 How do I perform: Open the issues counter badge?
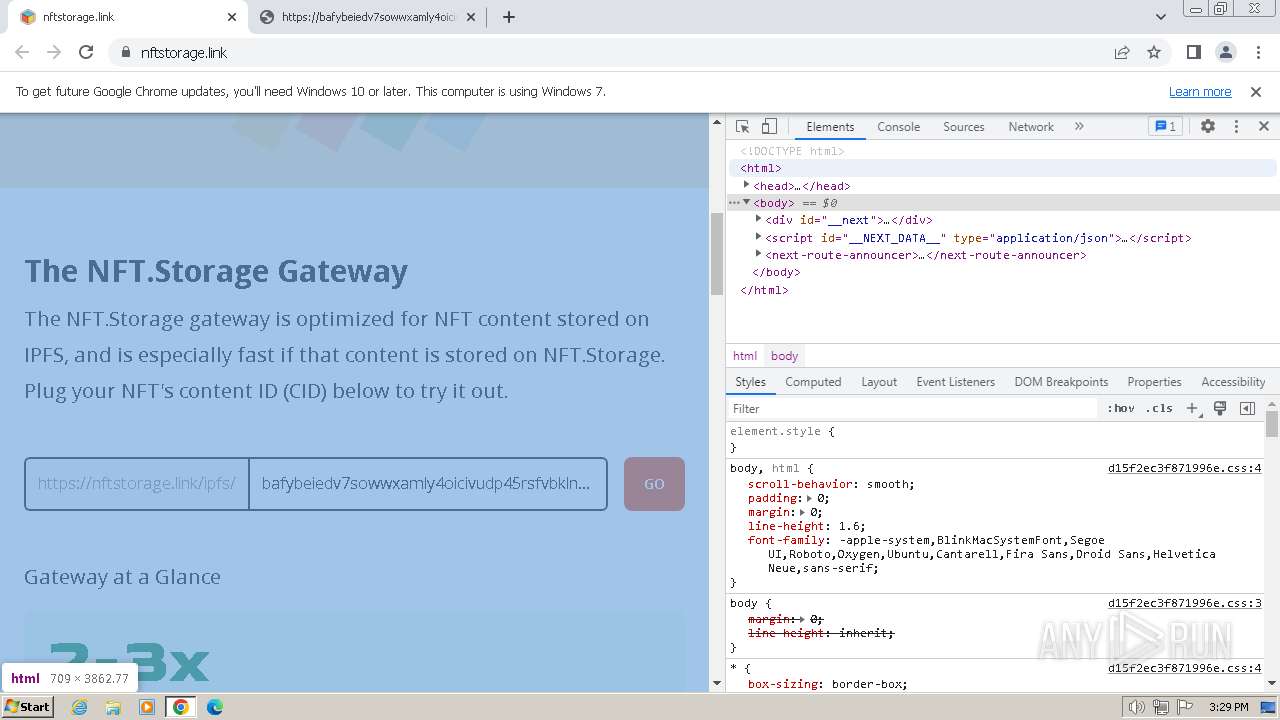pyautogui.click(x=1166, y=127)
